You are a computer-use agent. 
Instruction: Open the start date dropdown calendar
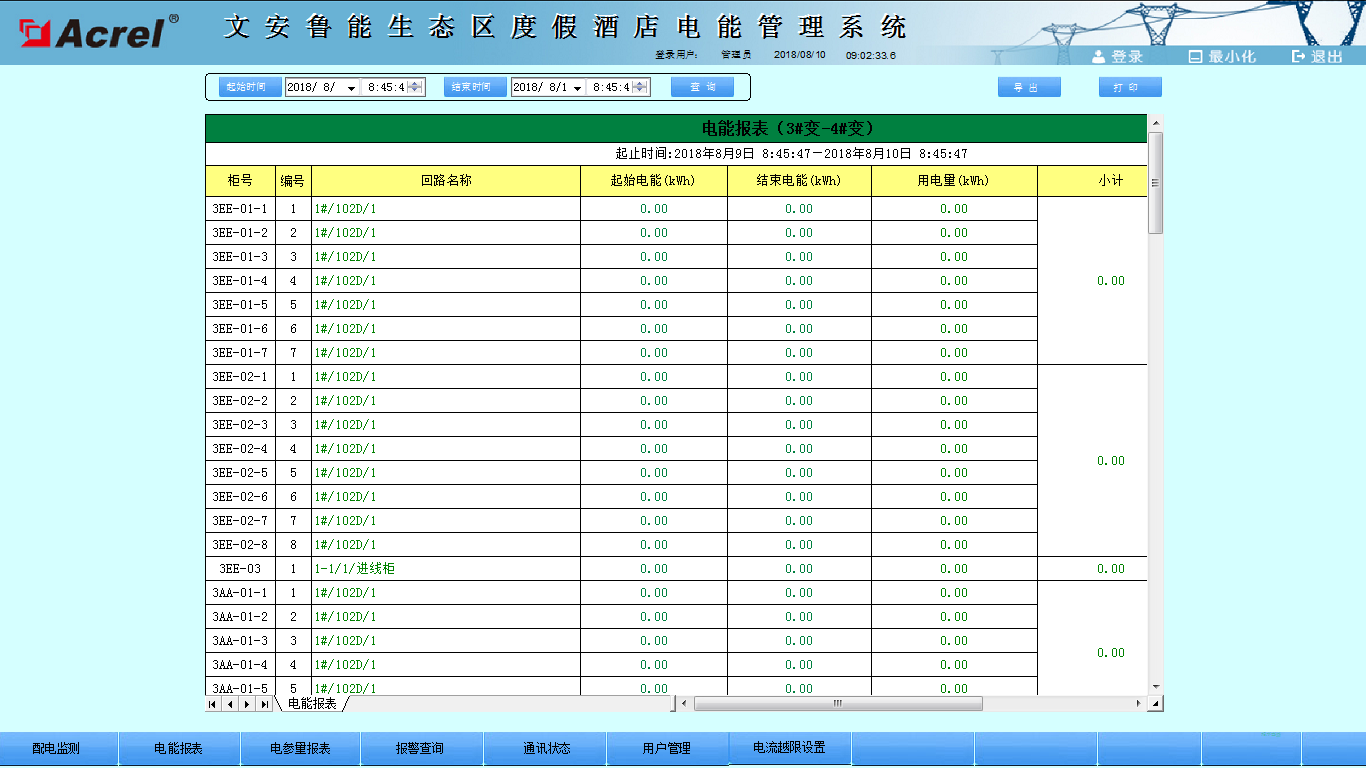pos(351,88)
